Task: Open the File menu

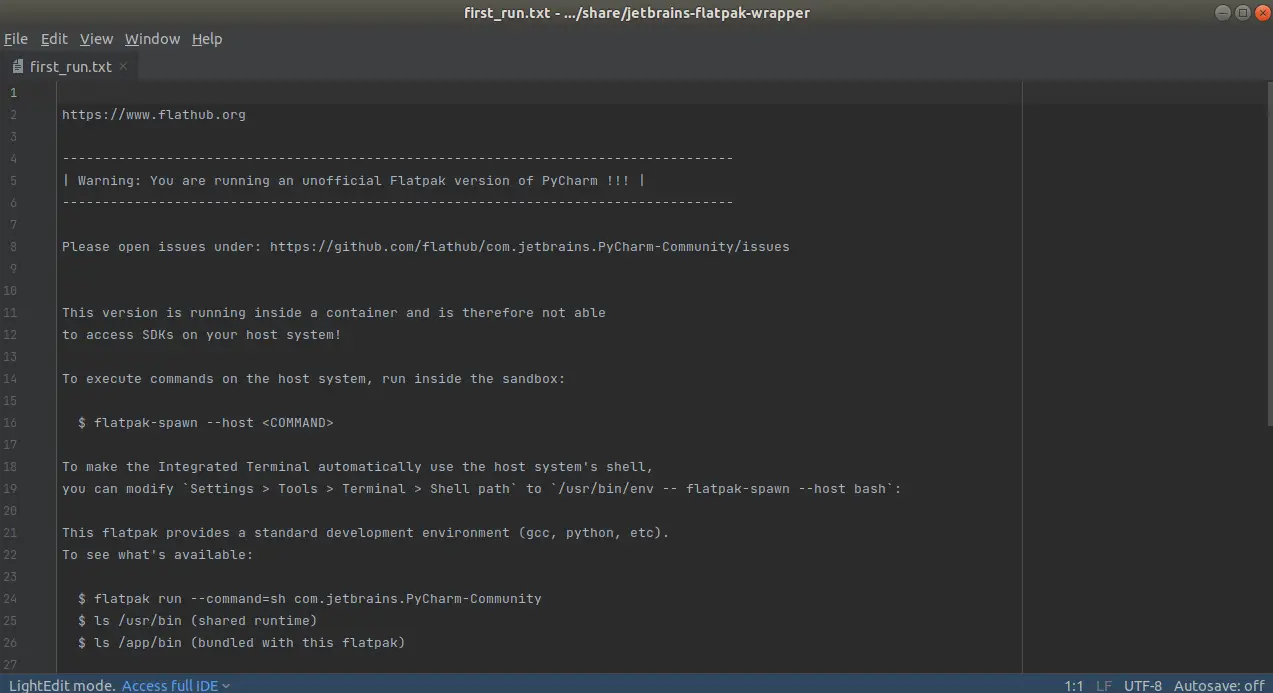Action: point(16,39)
